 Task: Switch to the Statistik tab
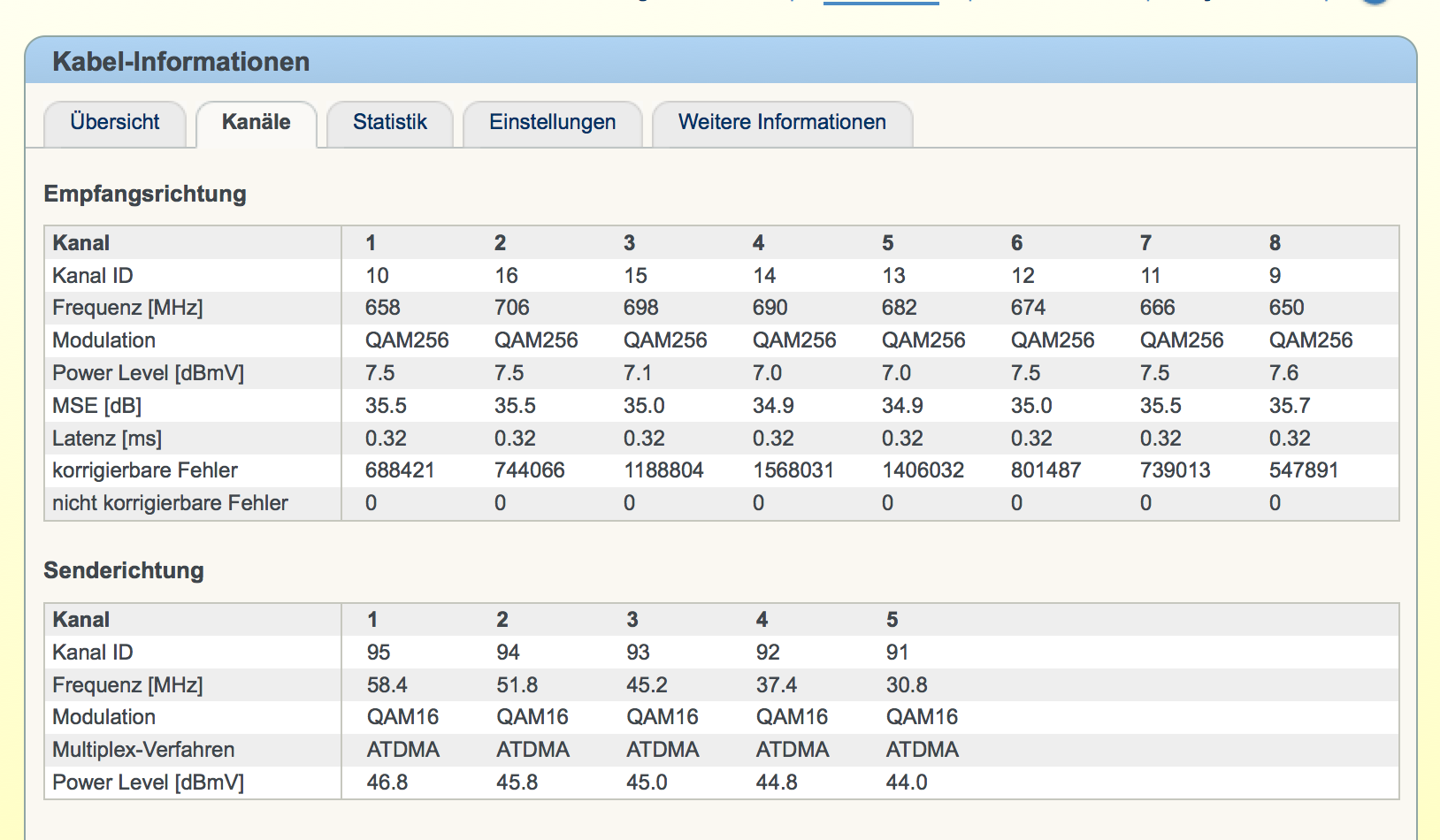389,122
